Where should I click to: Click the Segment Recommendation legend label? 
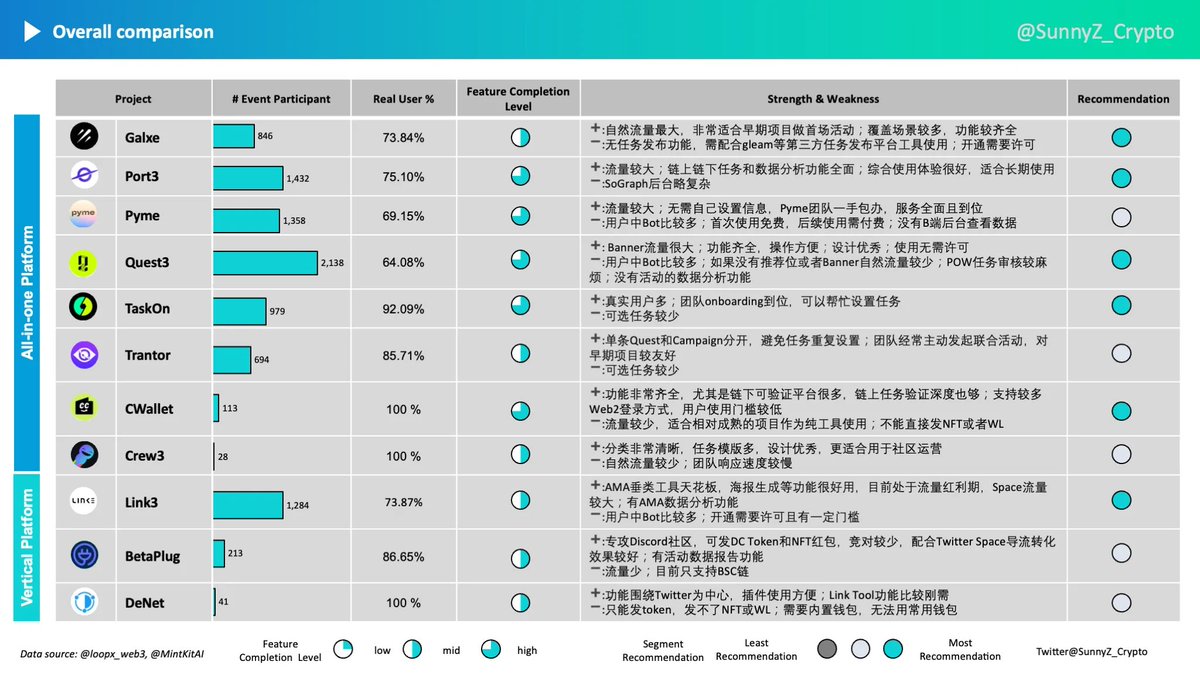(x=663, y=651)
